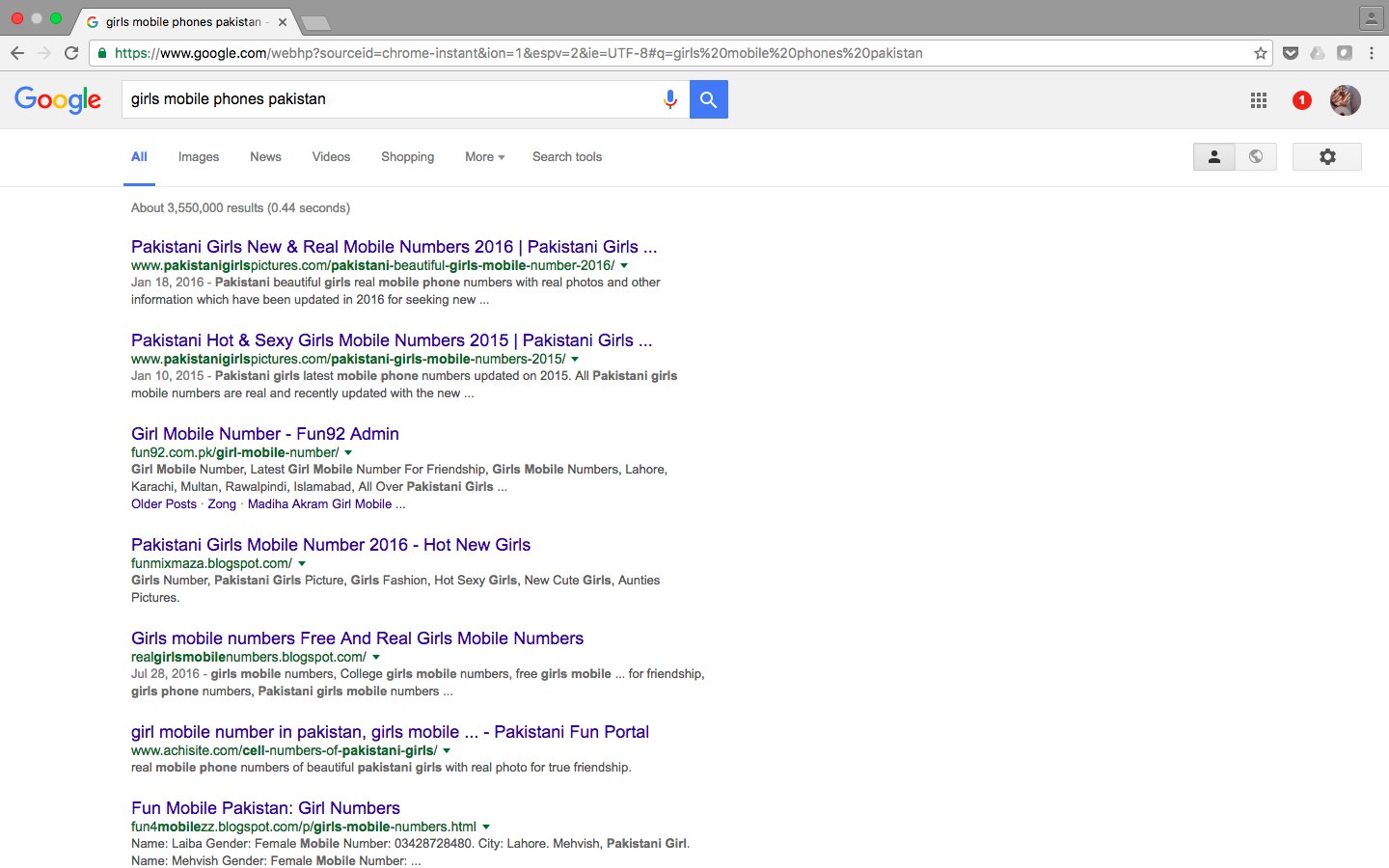The height and width of the screenshot is (868, 1389).
Task: Click the 'About 3,550,000 results' text
Action: (x=240, y=208)
